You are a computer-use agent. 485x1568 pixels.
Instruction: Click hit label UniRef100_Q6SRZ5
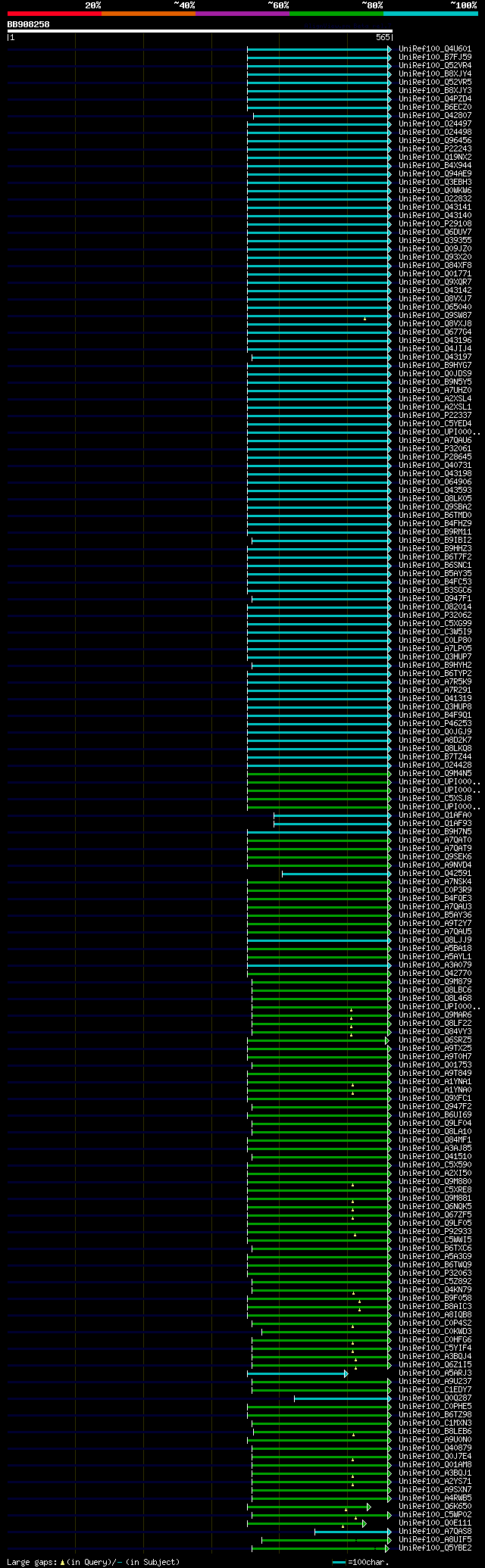tap(435, 1040)
